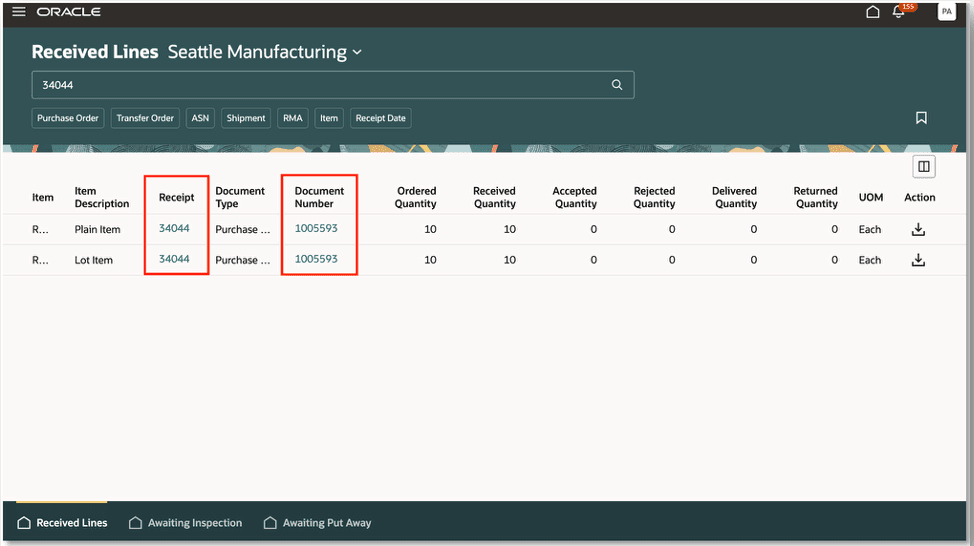Click the search field containing 34044
Image resolution: width=974 pixels, height=546 pixels.
(320, 85)
